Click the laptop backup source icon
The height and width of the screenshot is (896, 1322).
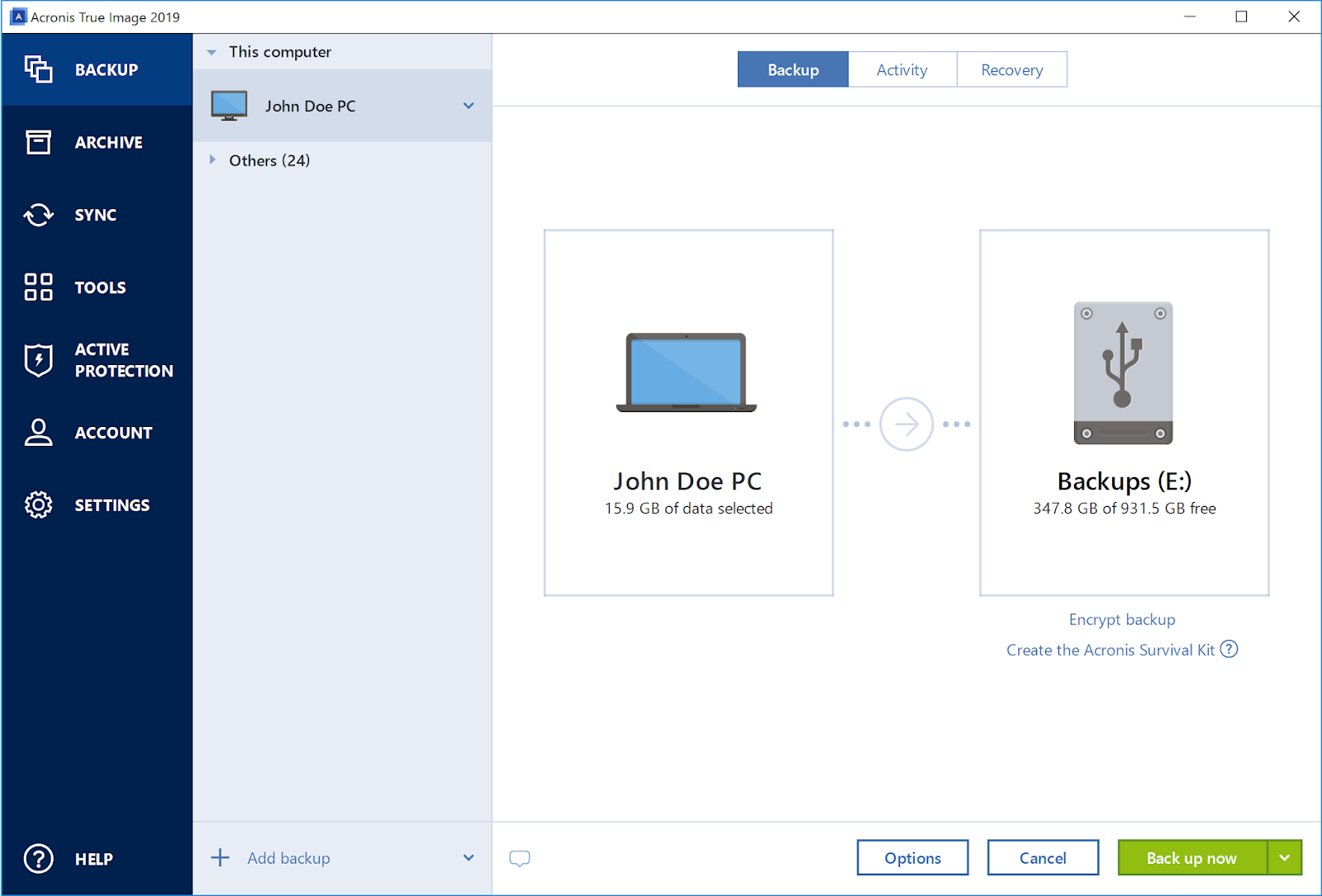tap(687, 372)
